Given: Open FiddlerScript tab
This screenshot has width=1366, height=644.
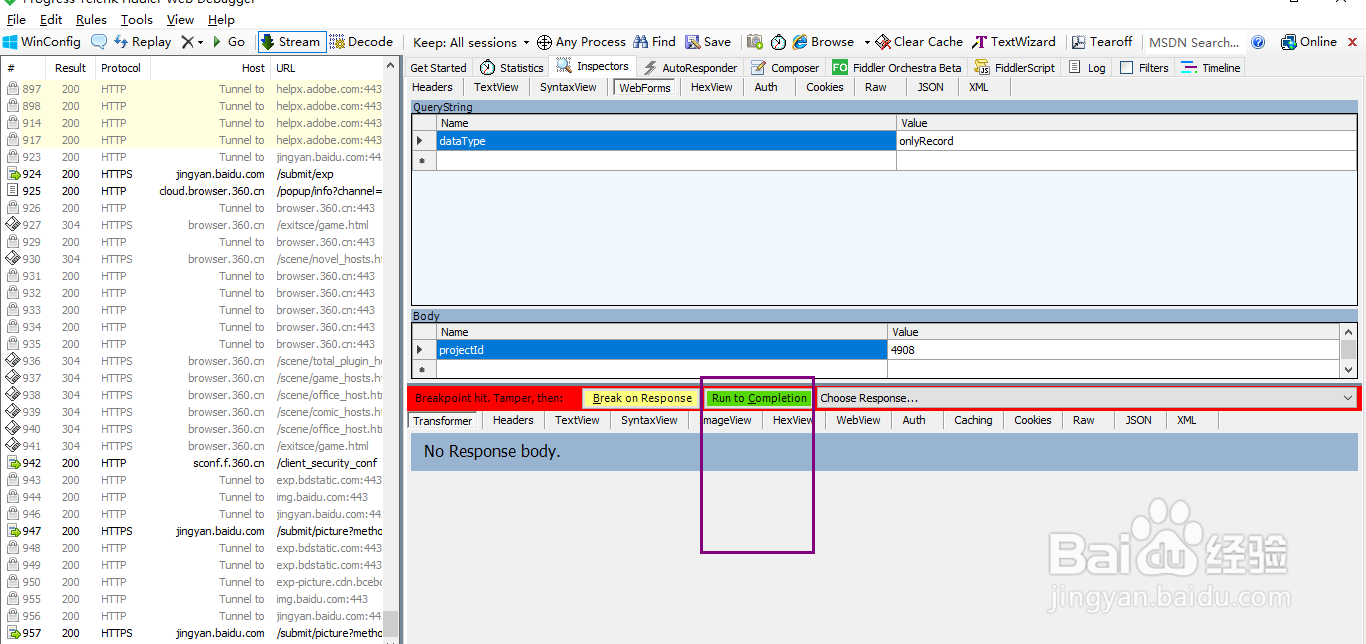Looking at the screenshot, I should click(x=1014, y=68).
